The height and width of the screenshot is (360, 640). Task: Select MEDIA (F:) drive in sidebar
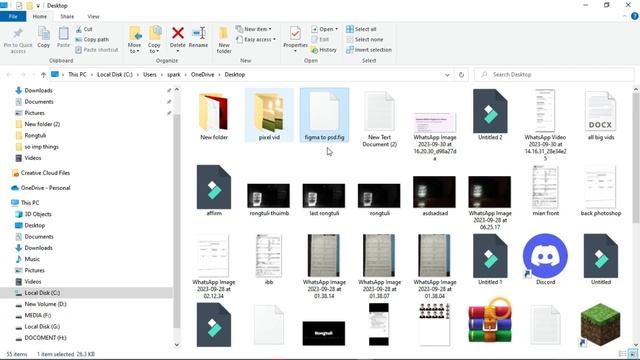[38, 315]
